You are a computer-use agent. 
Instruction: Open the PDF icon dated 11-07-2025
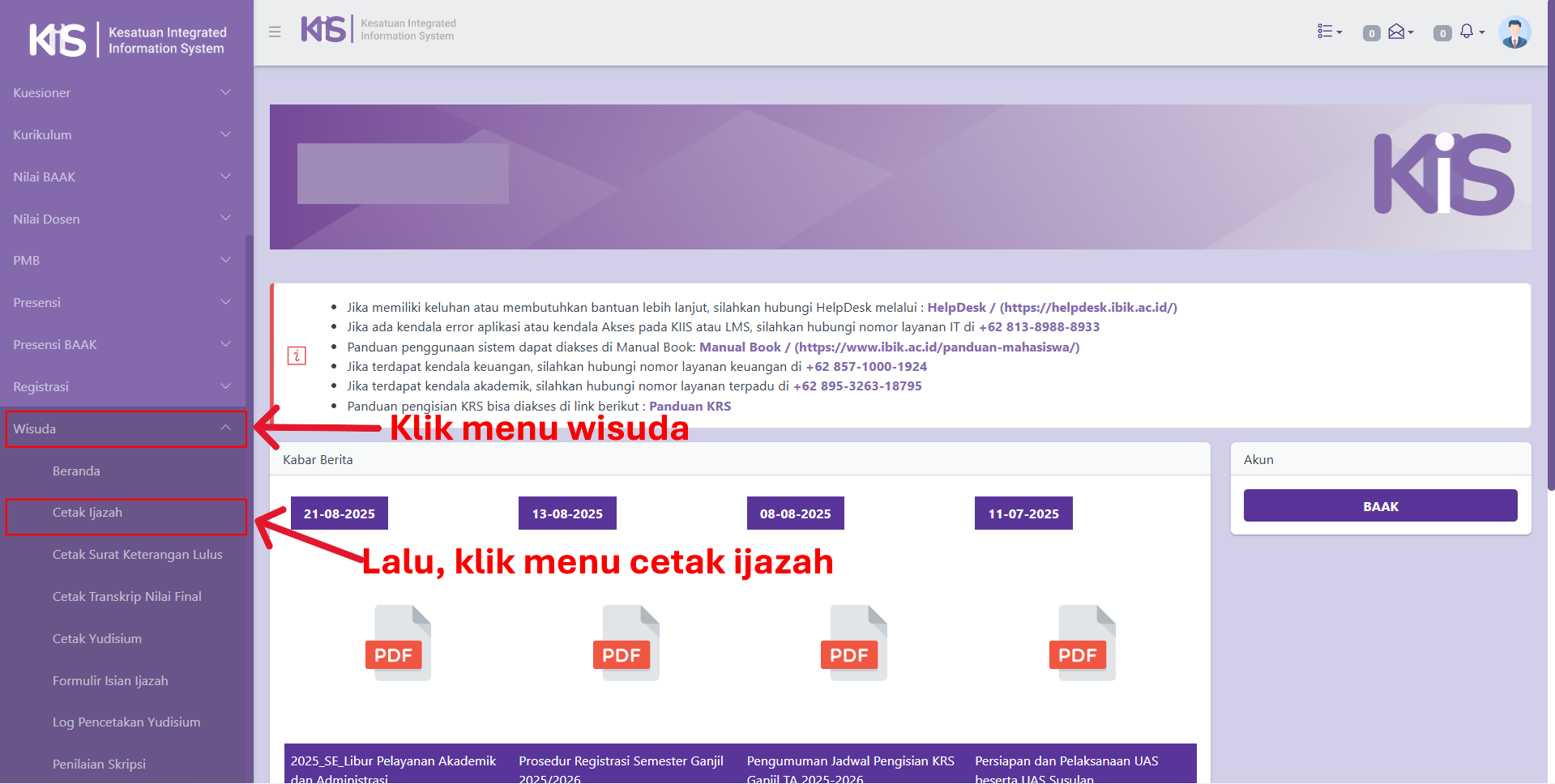(x=1085, y=642)
